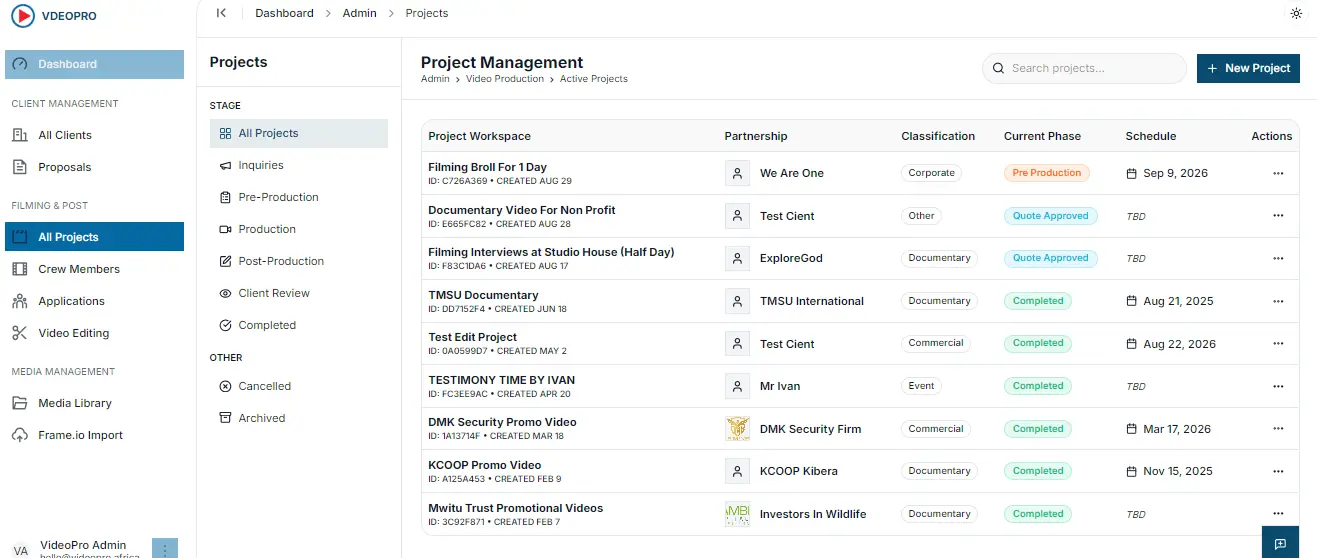The image size is (1317, 558).
Task: Open Filming Broll For 1 Day project
Action: pyautogui.click(x=487, y=167)
